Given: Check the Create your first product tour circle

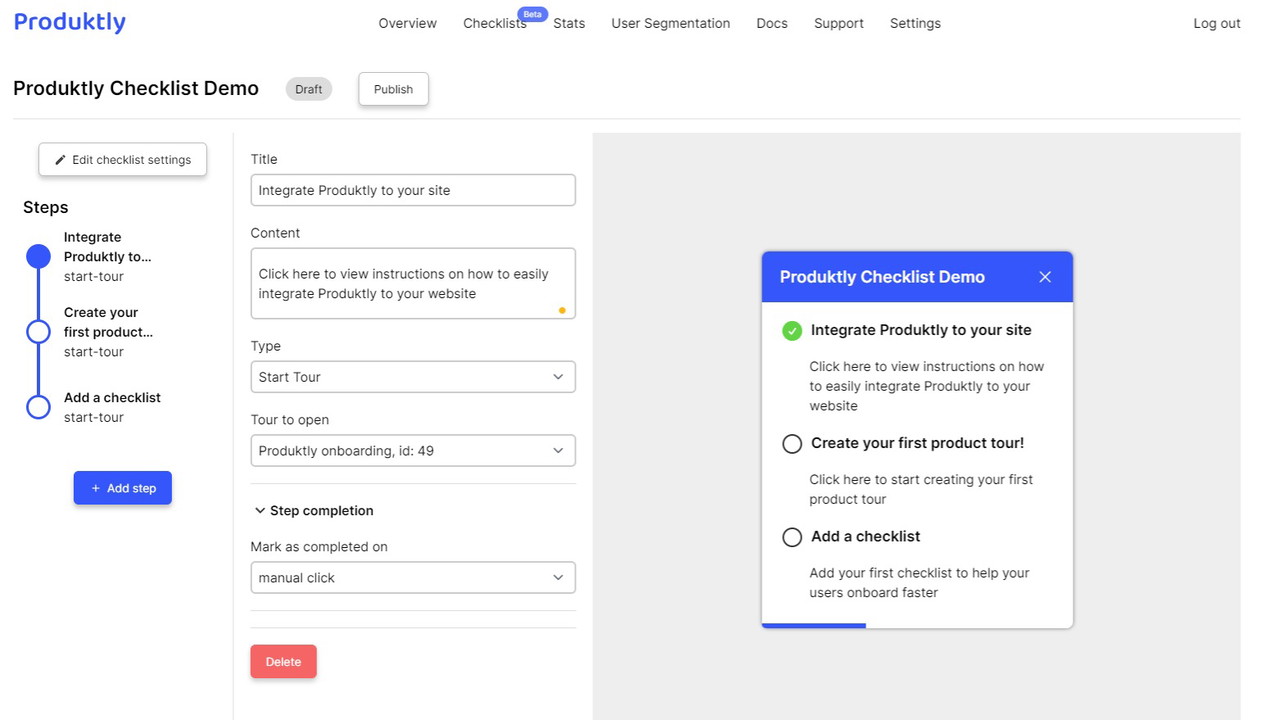Looking at the screenshot, I should coord(792,444).
